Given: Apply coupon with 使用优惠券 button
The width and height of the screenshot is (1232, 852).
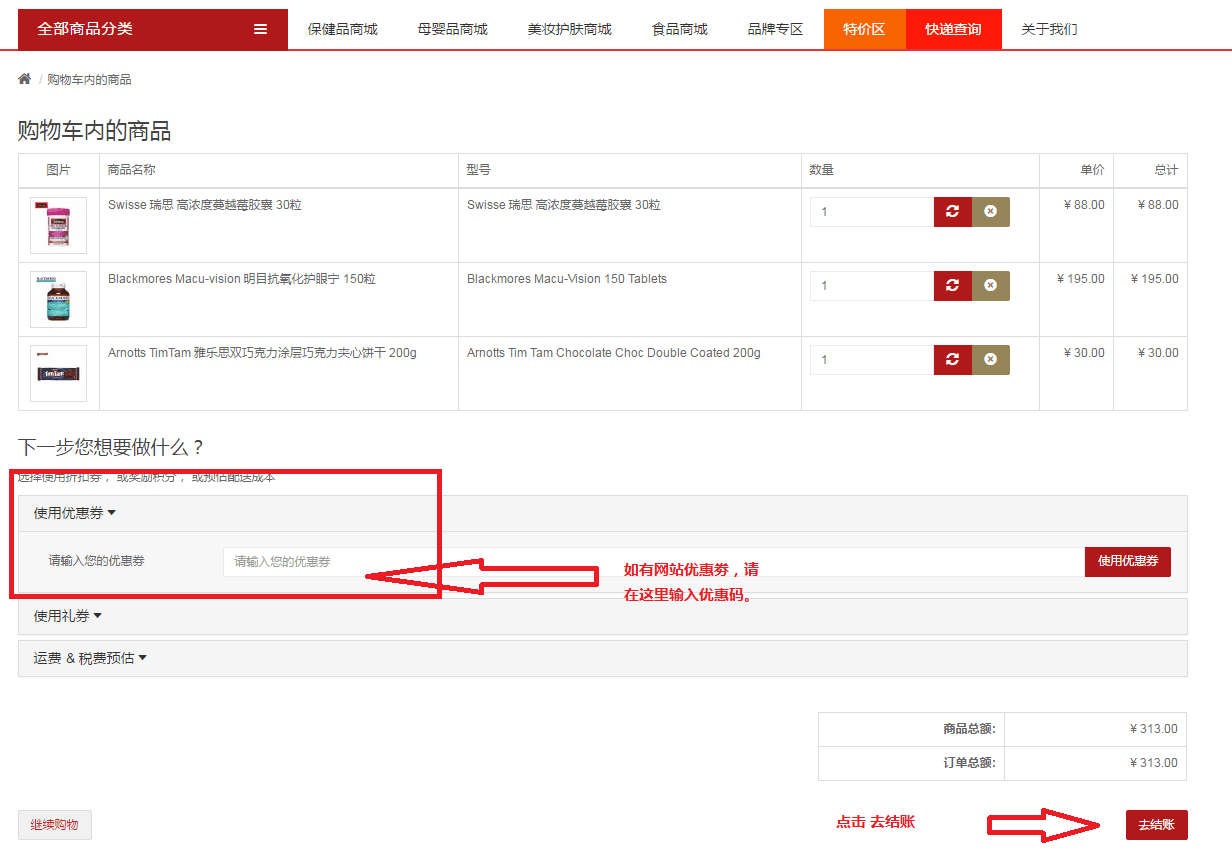Looking at the screenshot, I should click(x=1127, y=561).
